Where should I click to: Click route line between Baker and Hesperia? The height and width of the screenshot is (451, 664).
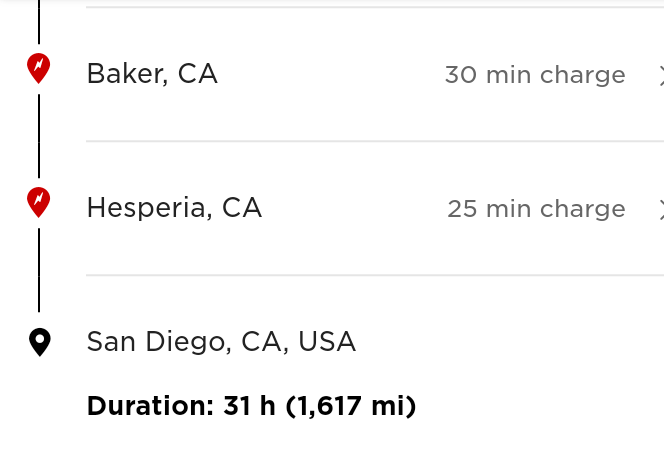click(39, 135)
